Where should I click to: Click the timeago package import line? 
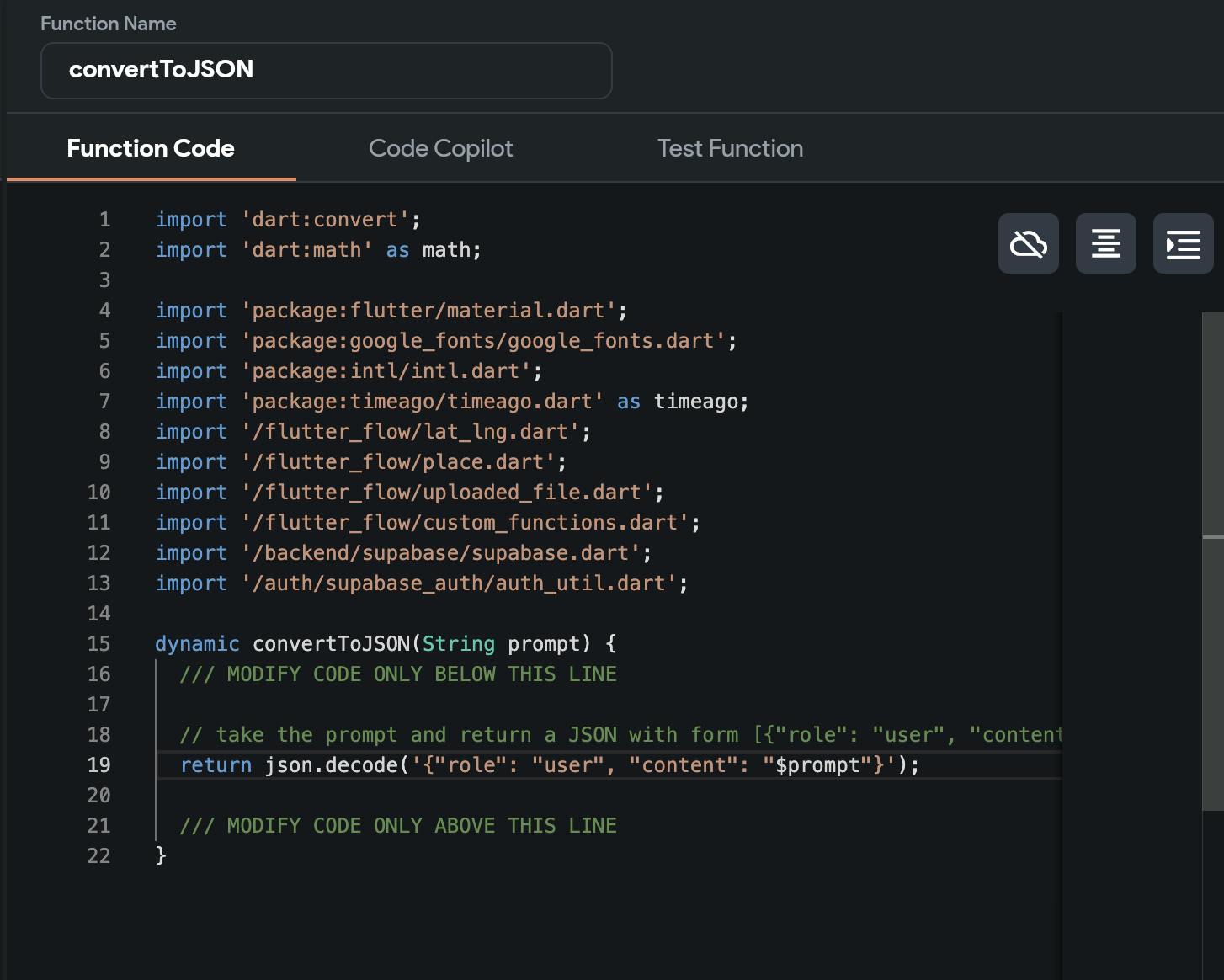tap(451, 402)
